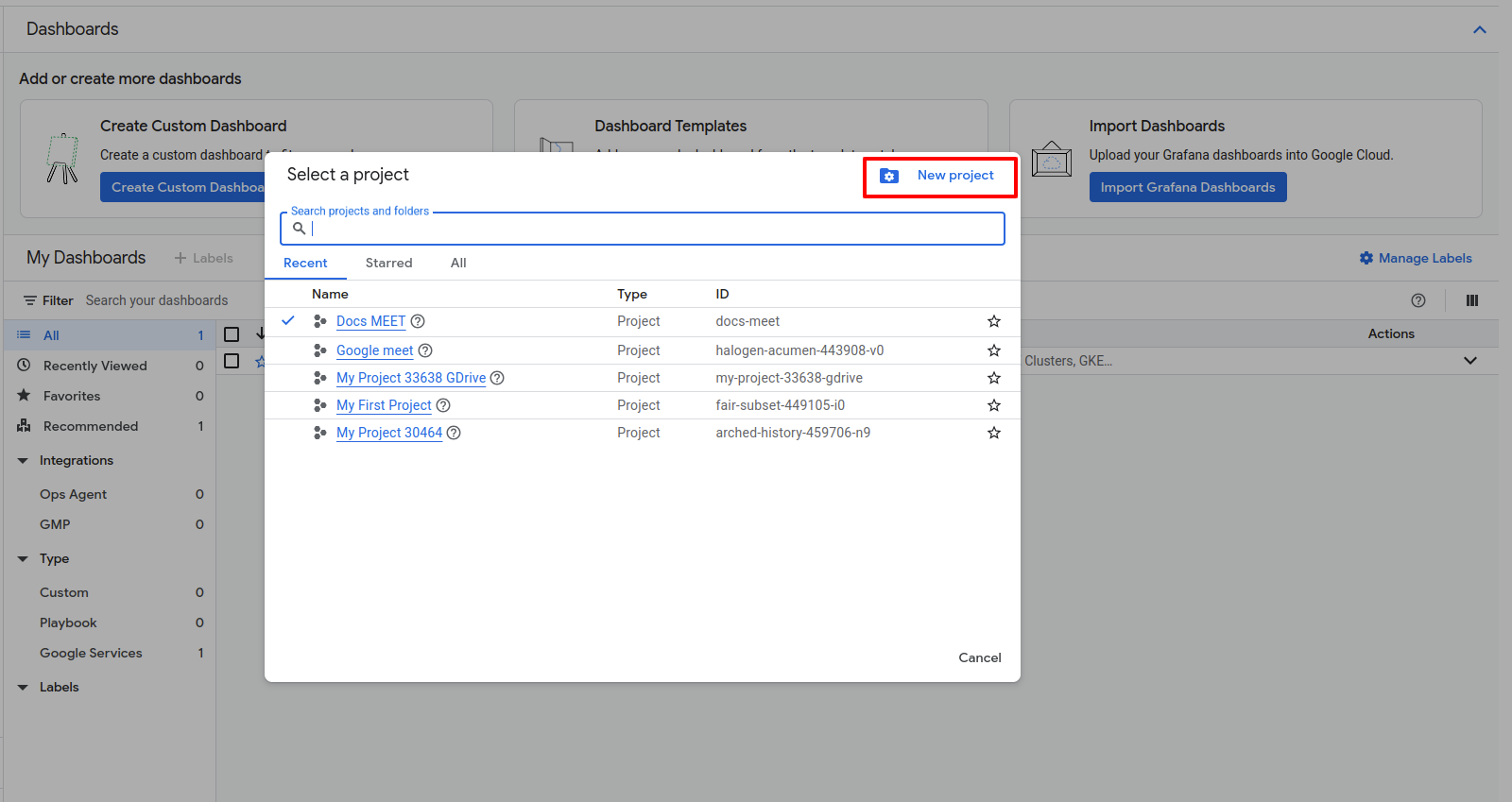The height and width of the screenshot is (802, 1512).
Task: Open My Project 33638 GDrive link
Action: click(411, 378)
